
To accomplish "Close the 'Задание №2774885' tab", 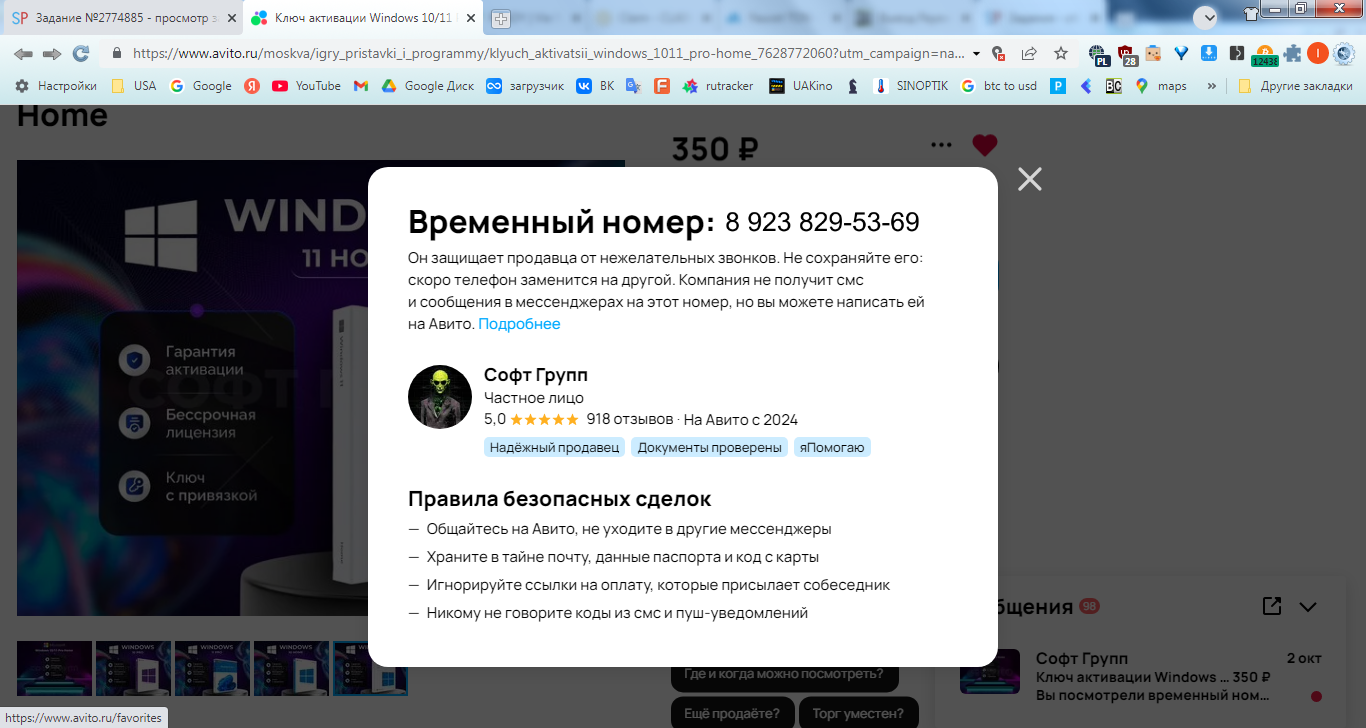I will point(231,18).
